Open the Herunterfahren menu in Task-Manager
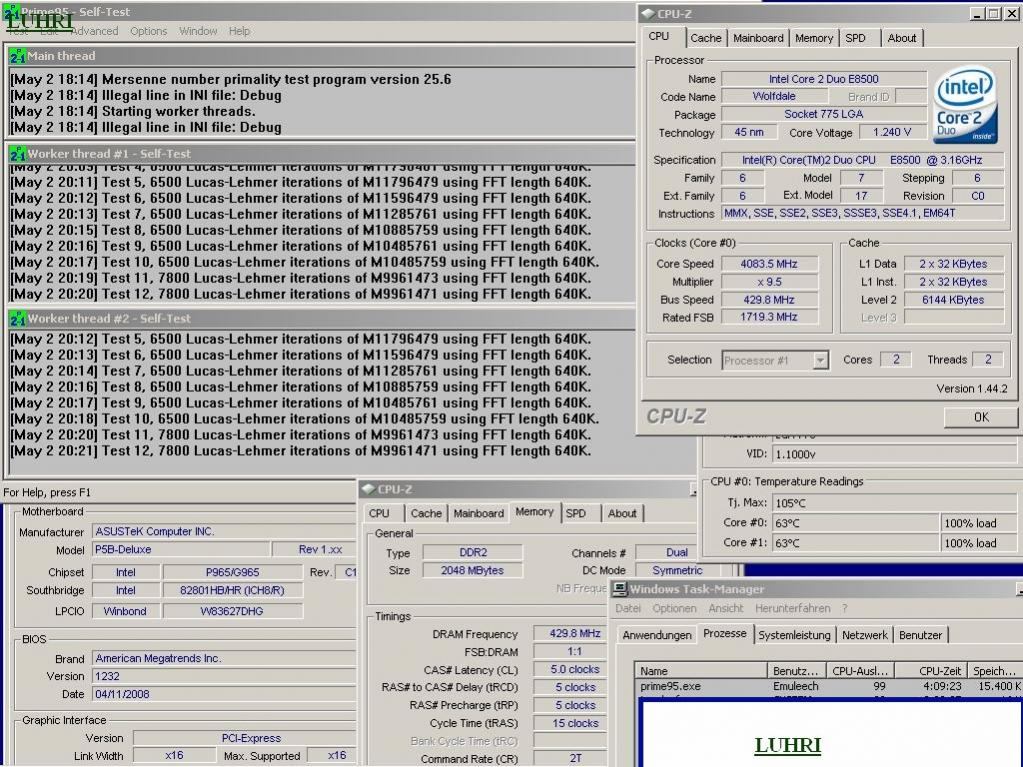This screenshot has height=767, width=1023. click(793, 608)
